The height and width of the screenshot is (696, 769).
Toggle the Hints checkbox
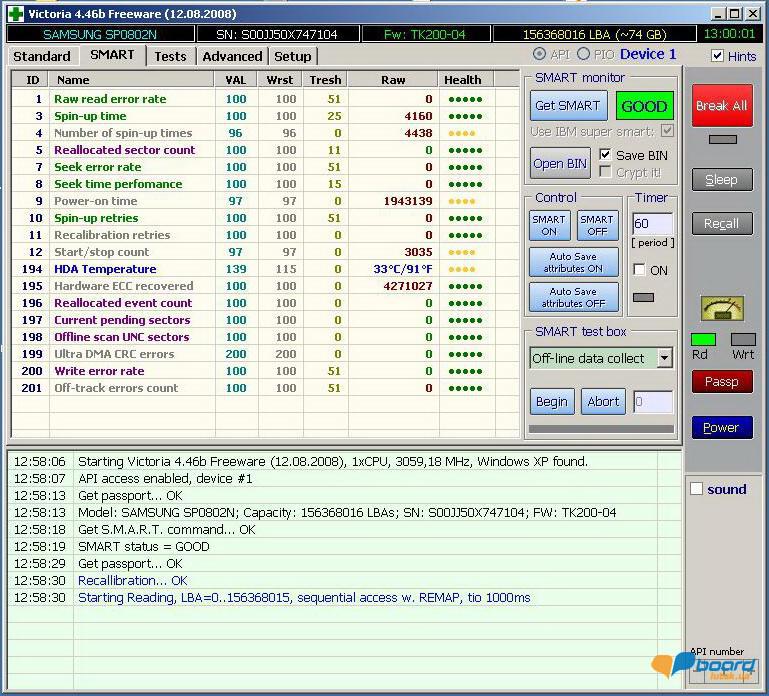point(717,56)
